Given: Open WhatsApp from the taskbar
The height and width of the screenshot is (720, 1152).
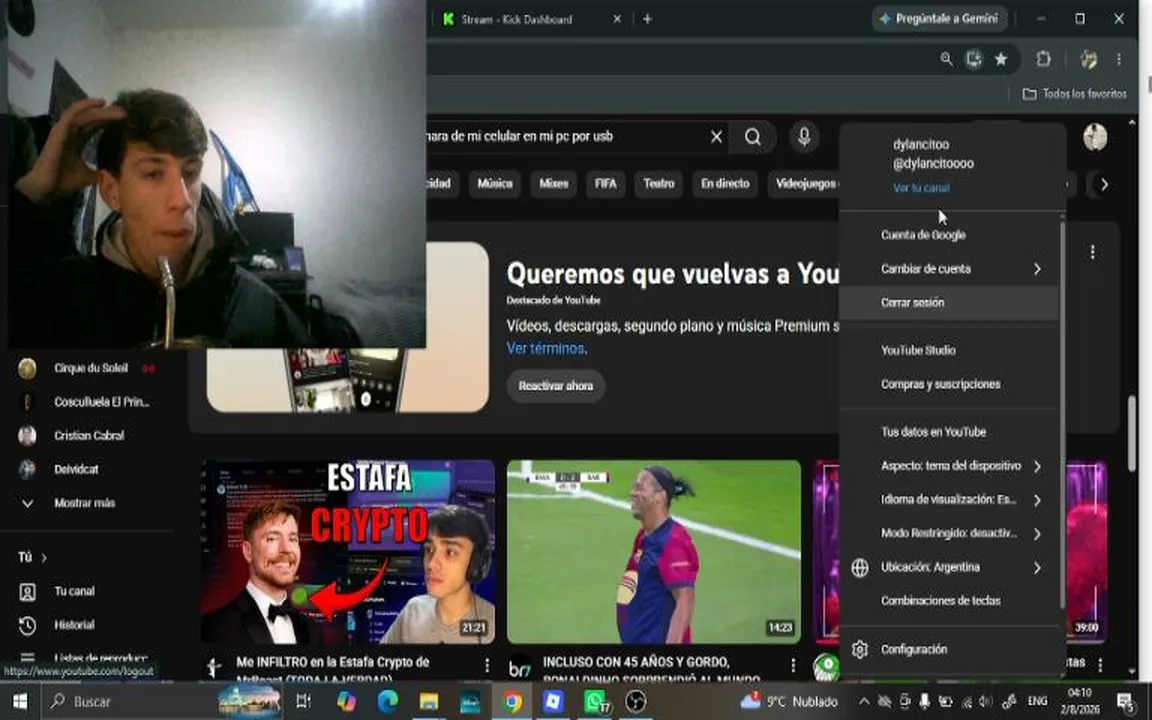Looking at the screenshot, I should tap(596, 702).
